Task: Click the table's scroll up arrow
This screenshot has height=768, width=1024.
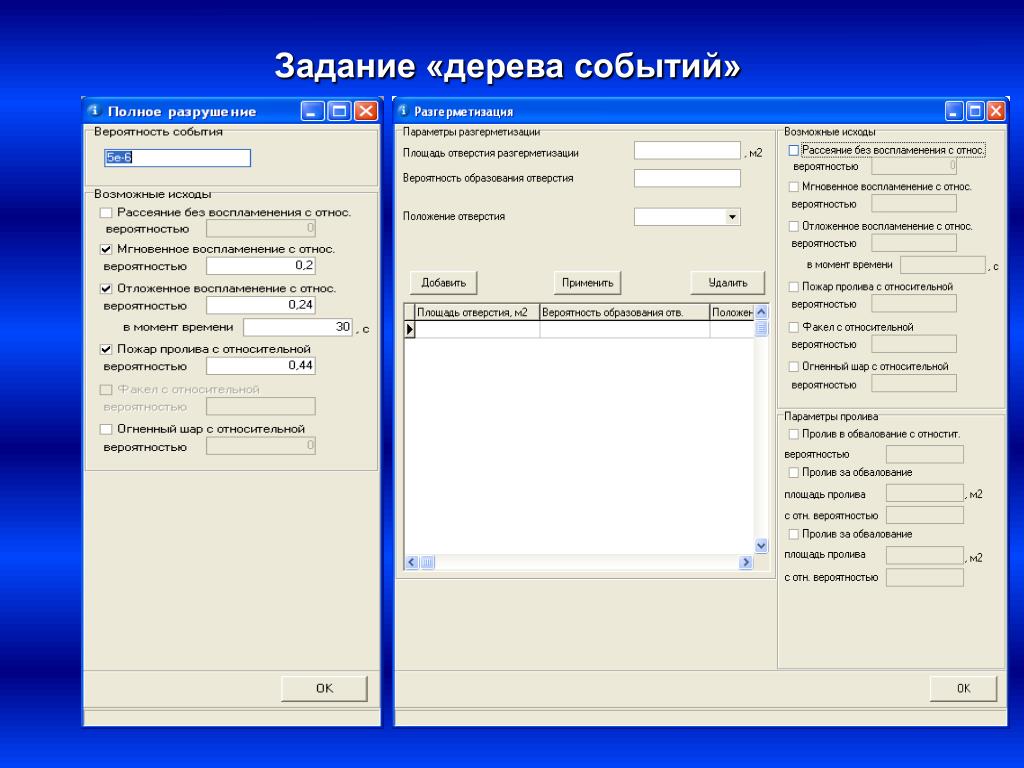Action: coord(761,312)
